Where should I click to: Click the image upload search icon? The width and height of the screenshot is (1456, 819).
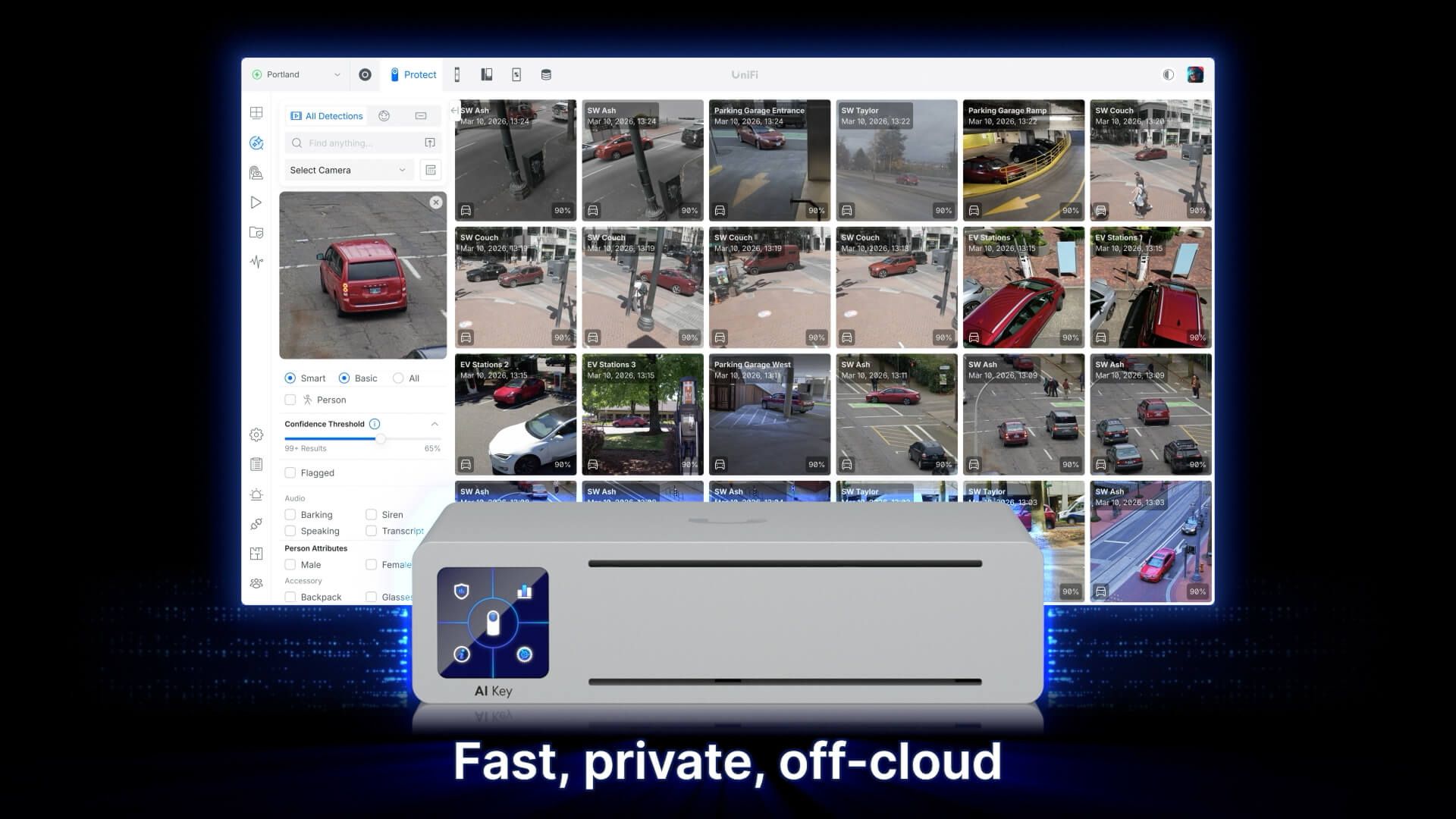tap(430, 143)
